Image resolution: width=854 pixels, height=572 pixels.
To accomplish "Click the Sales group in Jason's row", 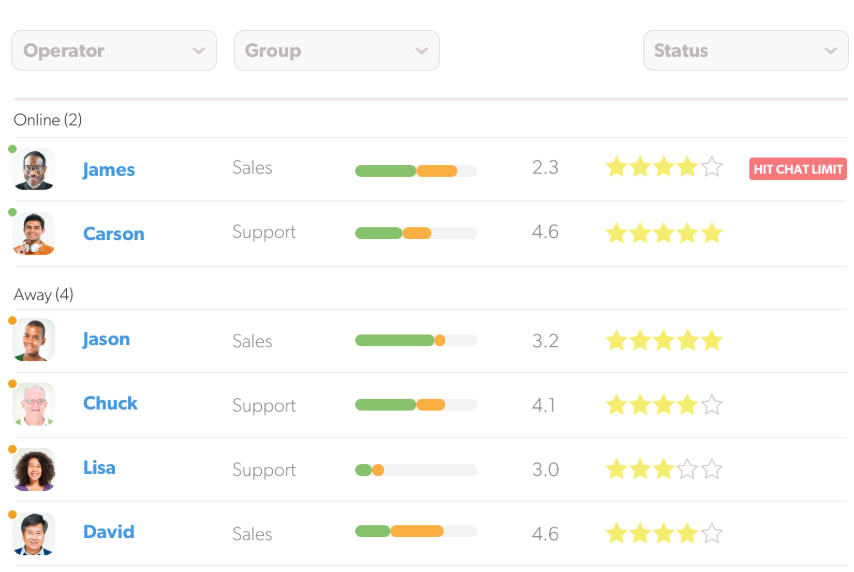I will (252, 341).
